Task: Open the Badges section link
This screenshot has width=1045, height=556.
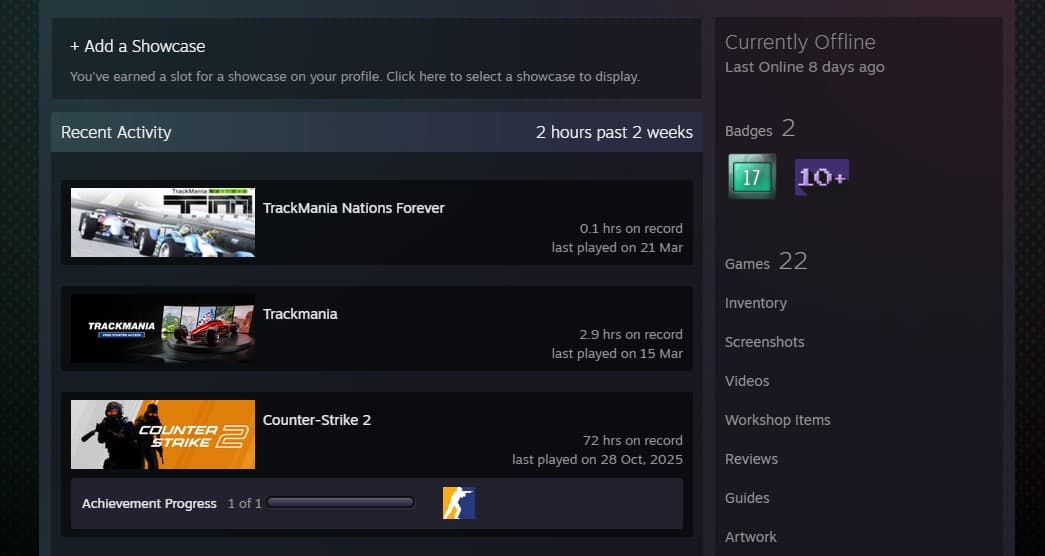Action: click(x=749, y=130)
